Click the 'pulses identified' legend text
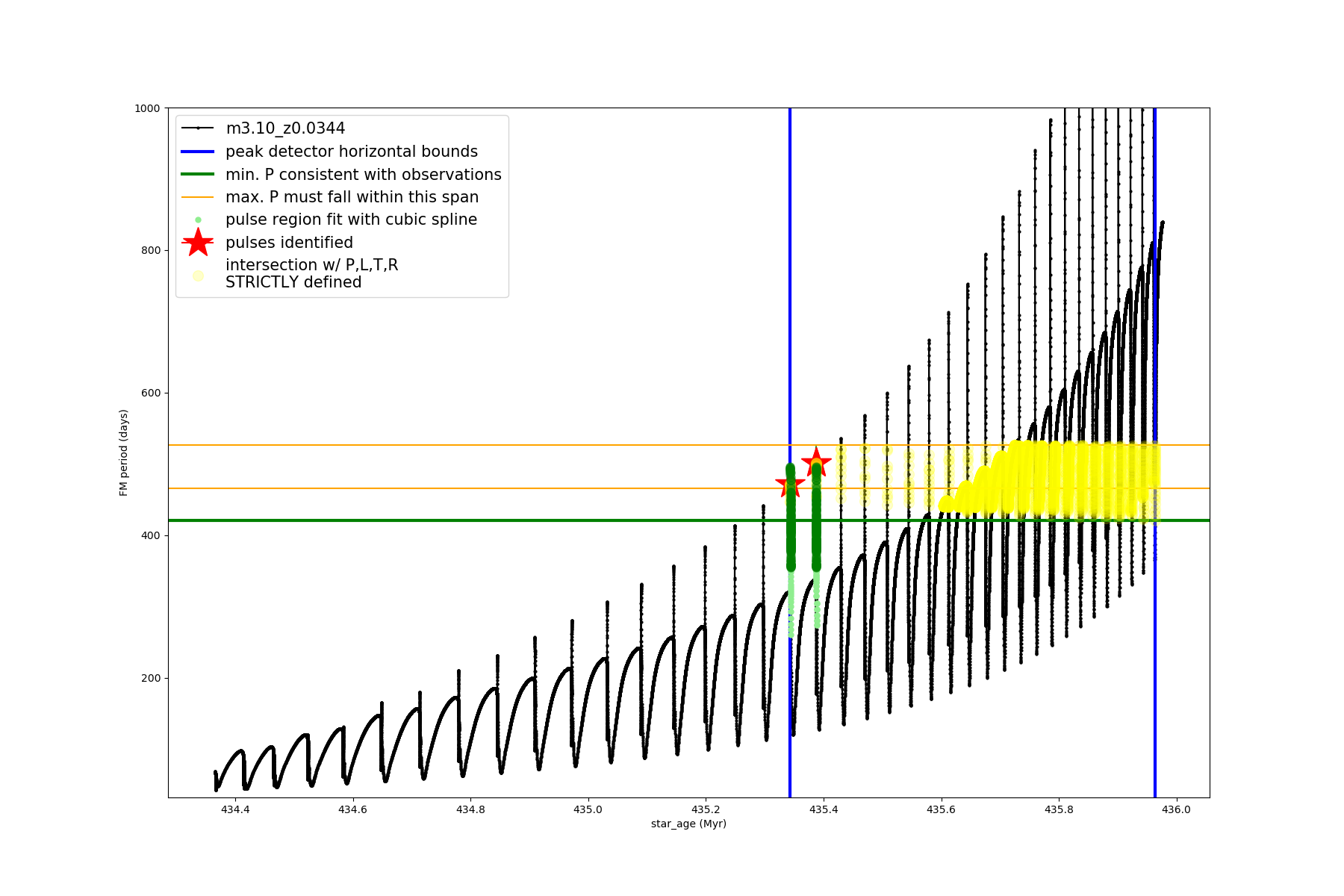Viewport: 1344px width, 896px height. click(x=289, y=243)
